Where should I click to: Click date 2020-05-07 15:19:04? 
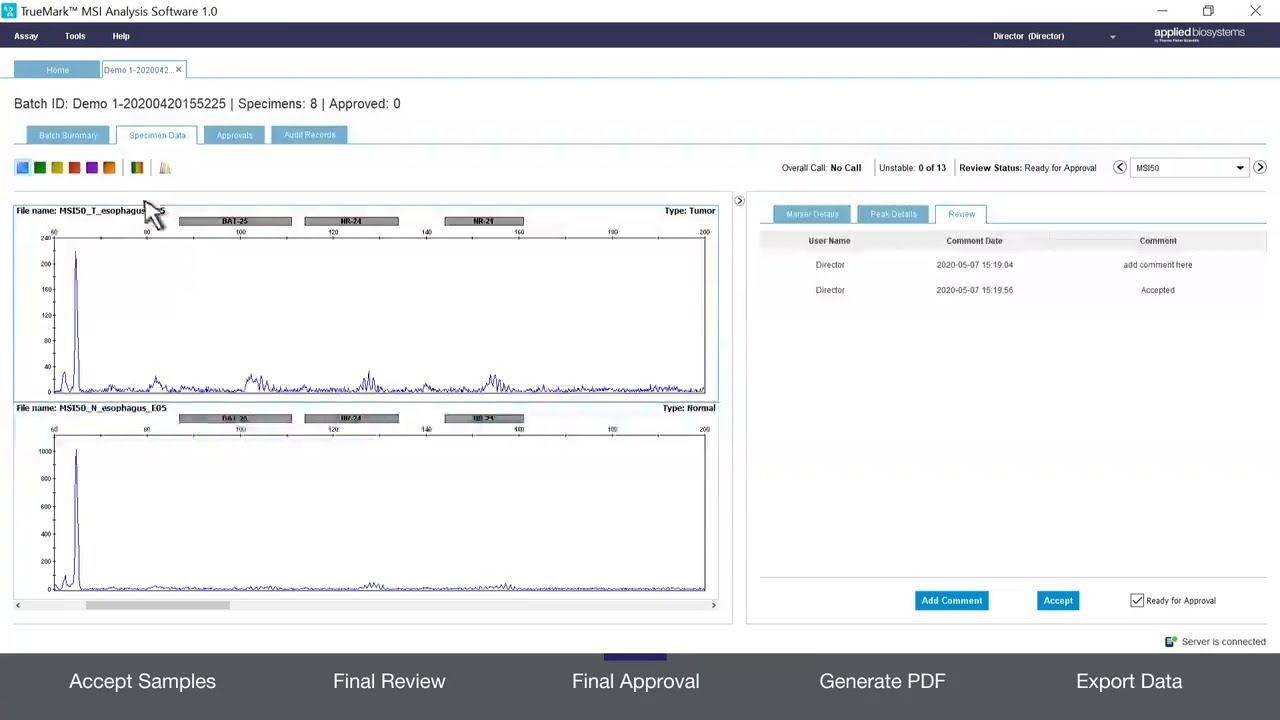click(x=975, y=265)
